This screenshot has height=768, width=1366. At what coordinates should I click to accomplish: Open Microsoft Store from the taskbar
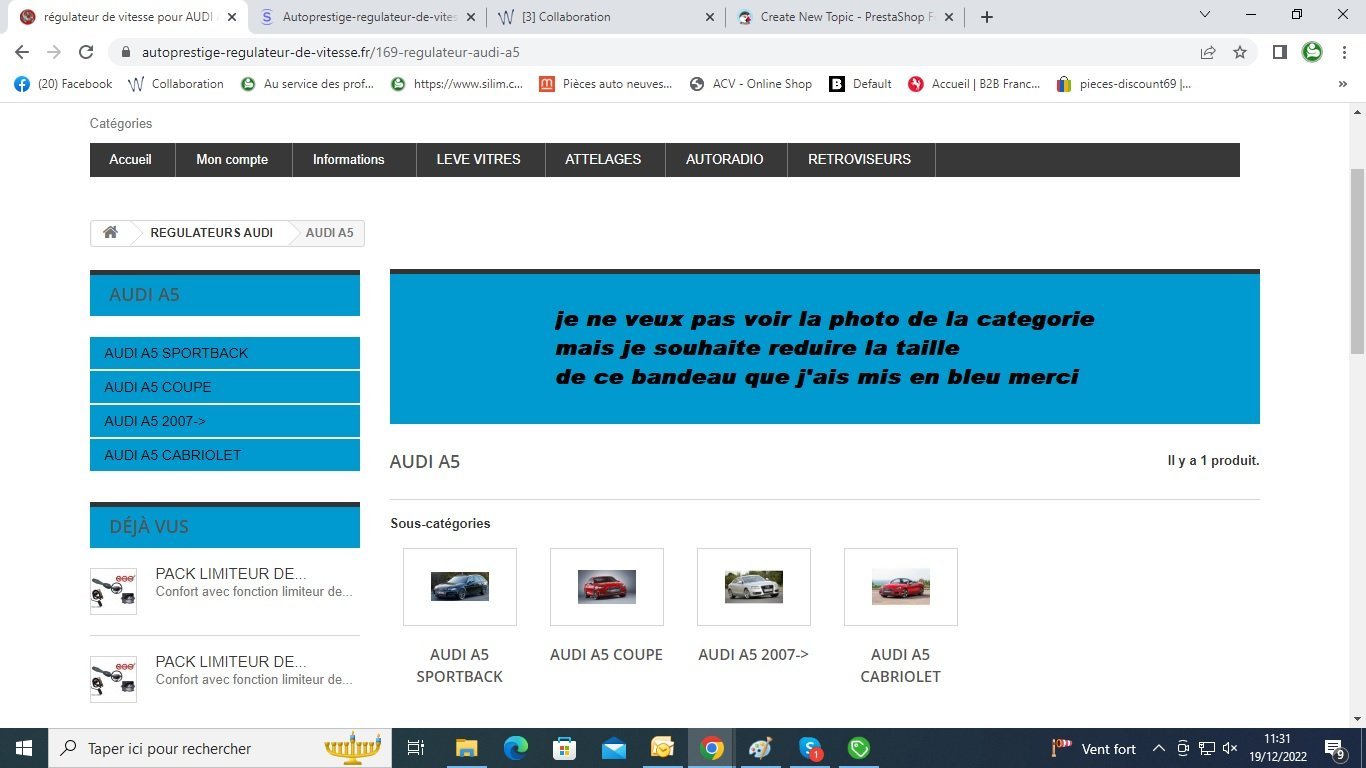click(565, 748)
